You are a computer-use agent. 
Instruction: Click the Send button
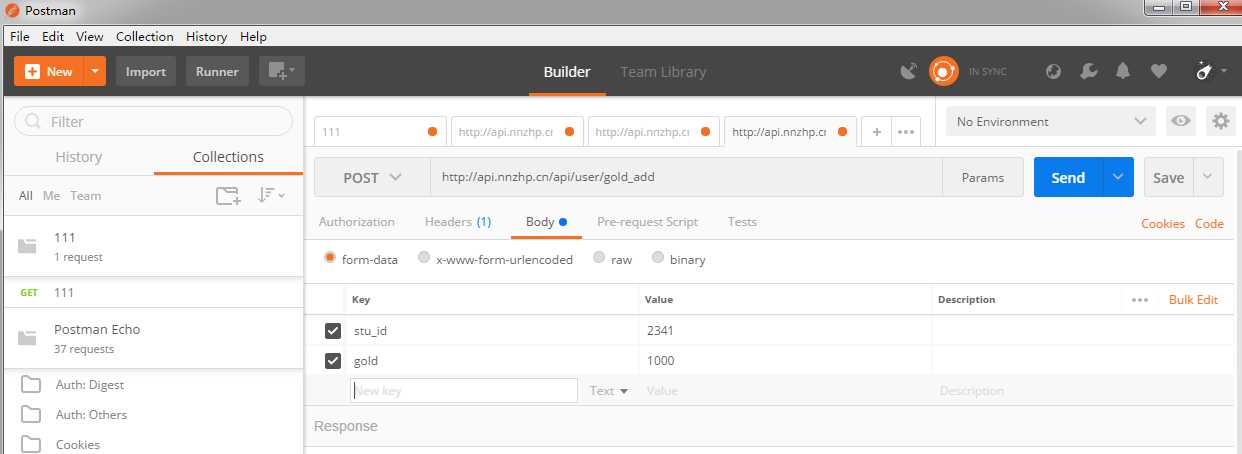pyautogui.click(x=1068, y=177)
